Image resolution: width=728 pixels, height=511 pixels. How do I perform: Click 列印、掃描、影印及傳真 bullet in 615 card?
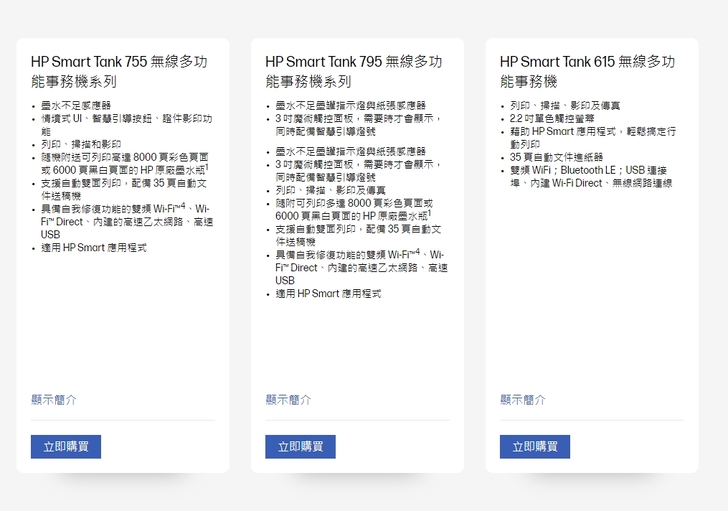click(x=565, y=106)
